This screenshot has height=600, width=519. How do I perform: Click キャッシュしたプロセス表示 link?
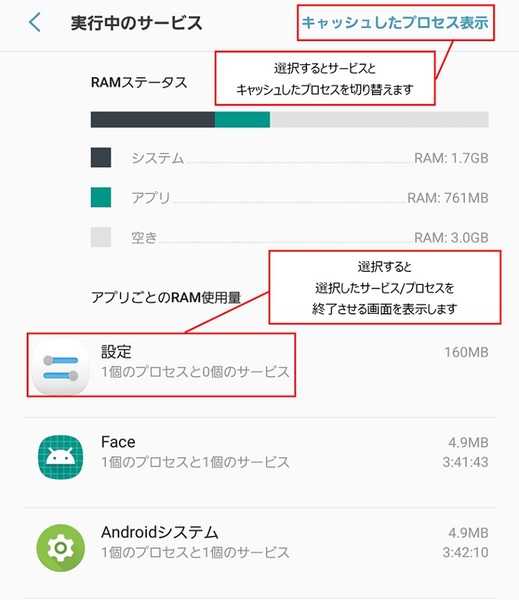coord(395,23)
